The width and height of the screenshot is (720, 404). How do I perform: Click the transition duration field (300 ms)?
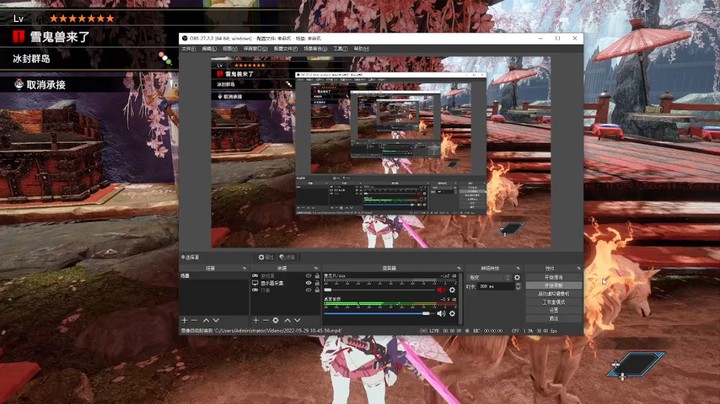tap(496, 286)
